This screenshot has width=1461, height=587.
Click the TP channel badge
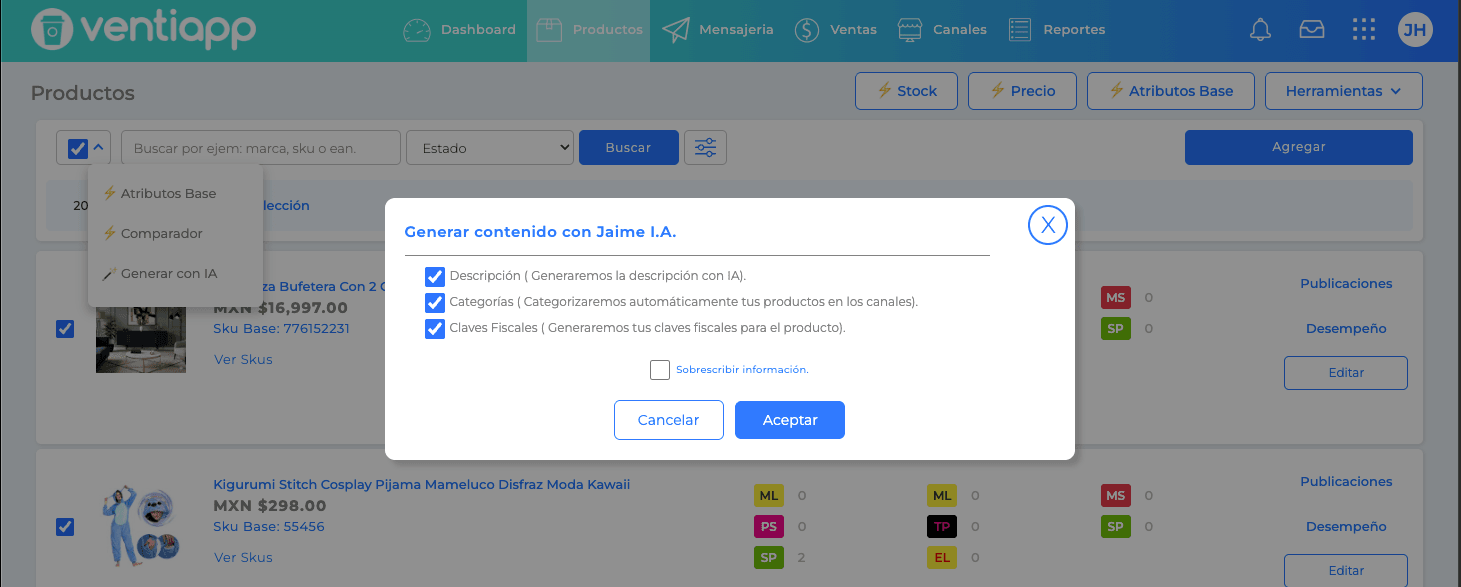[x=942, y=526]
